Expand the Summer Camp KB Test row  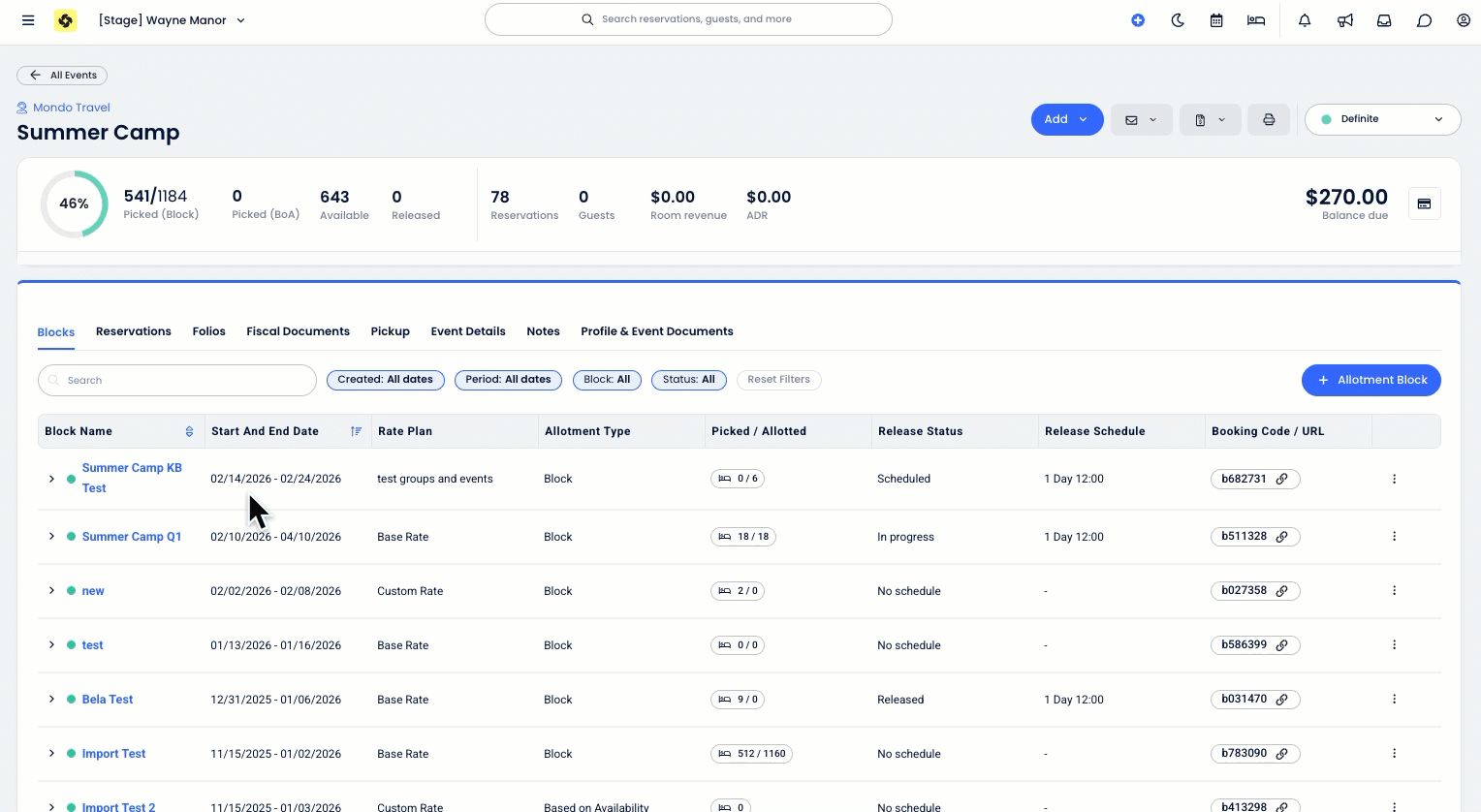point(51,479)
